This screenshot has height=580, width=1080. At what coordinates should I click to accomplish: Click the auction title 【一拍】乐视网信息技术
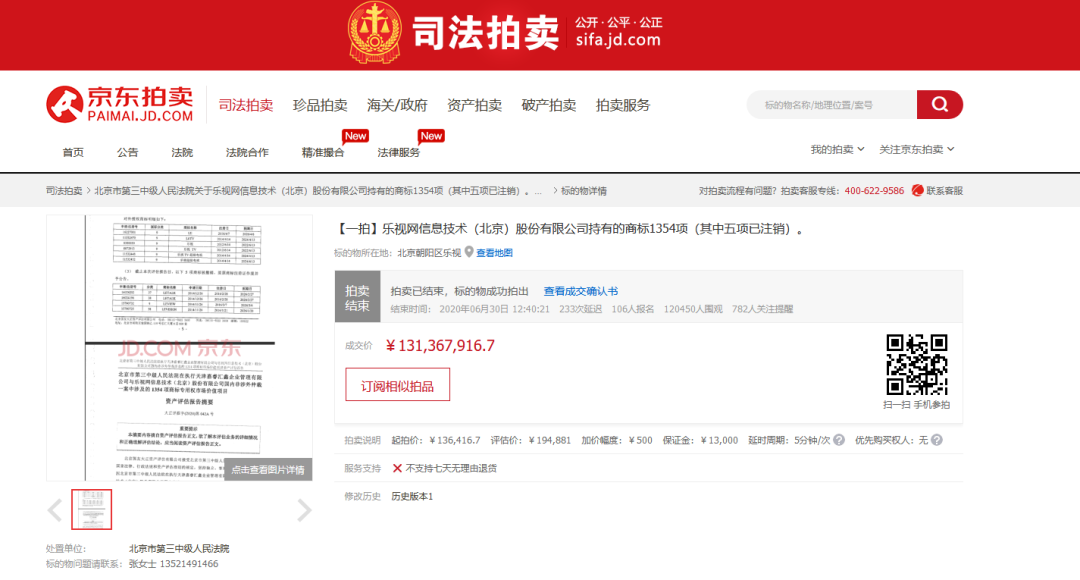click(570, 229)
